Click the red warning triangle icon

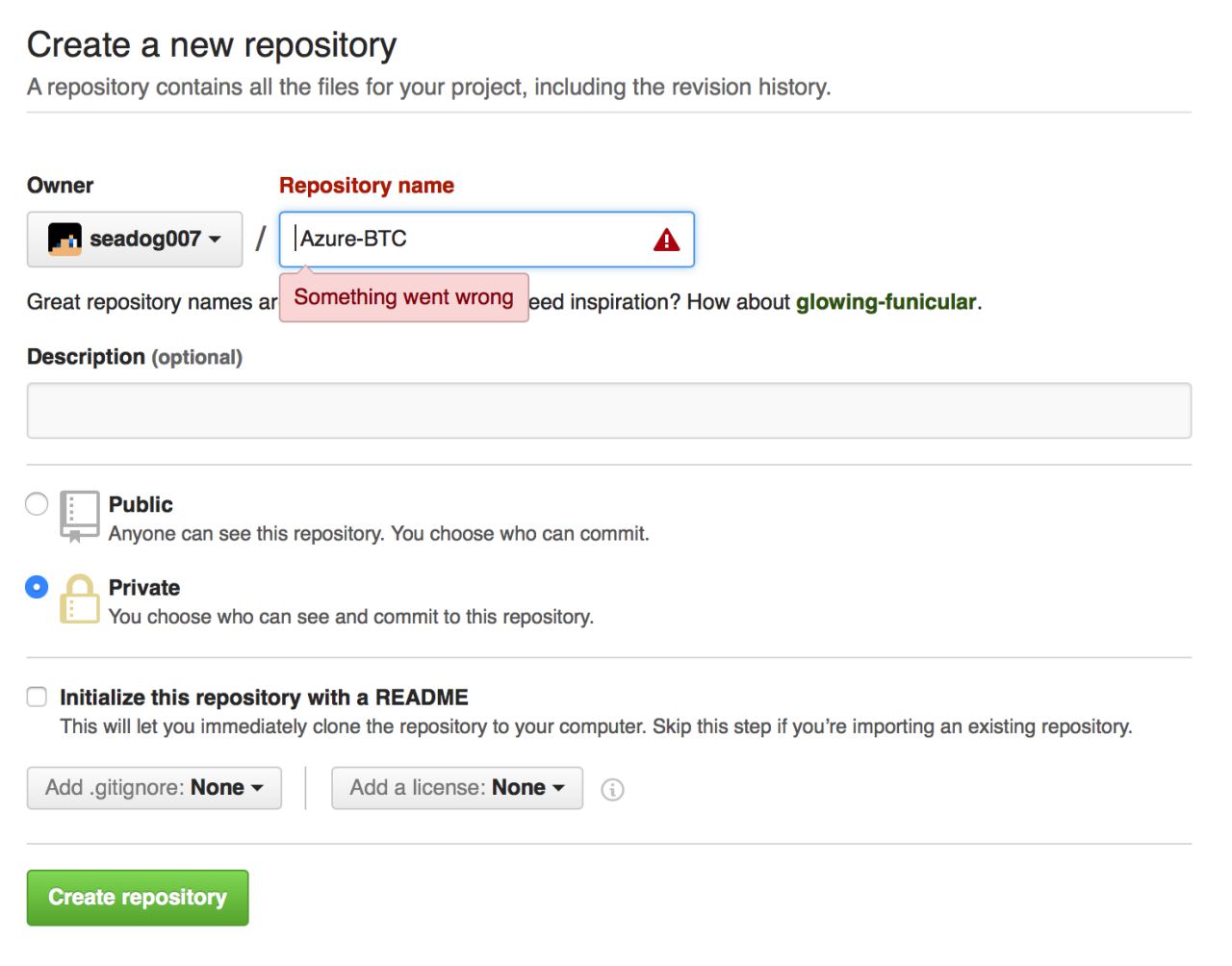pos(666,241)
